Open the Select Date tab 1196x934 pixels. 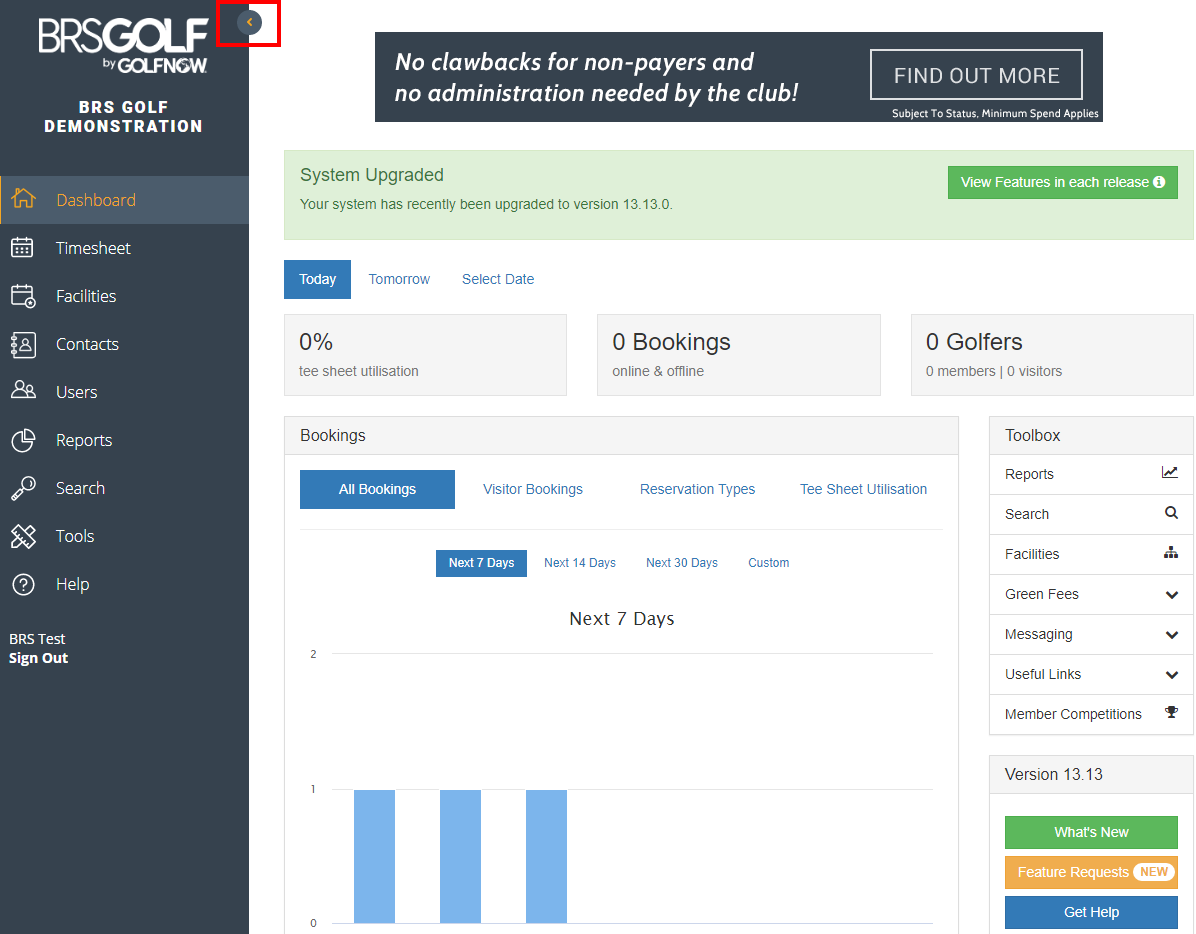point(498,279)
